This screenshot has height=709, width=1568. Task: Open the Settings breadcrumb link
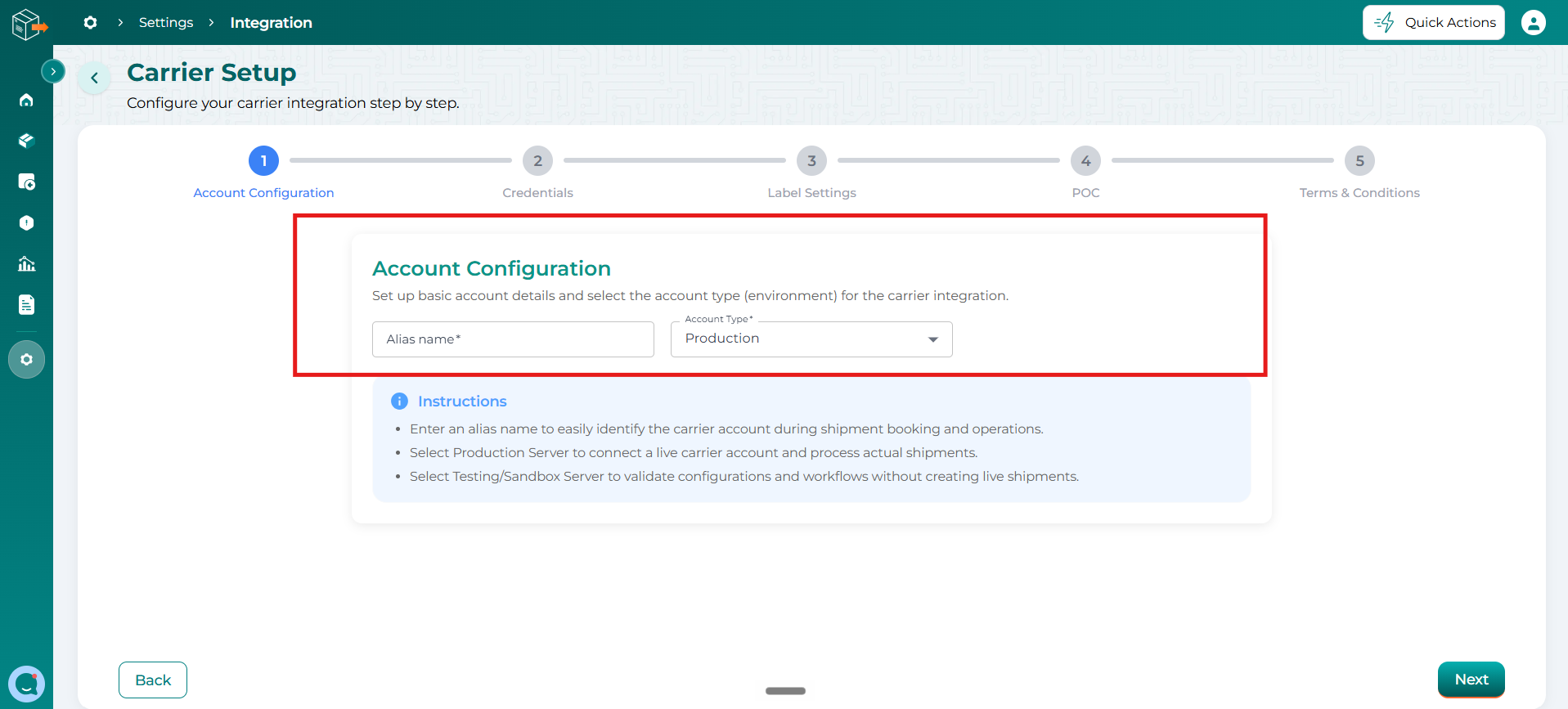[166, 22]
